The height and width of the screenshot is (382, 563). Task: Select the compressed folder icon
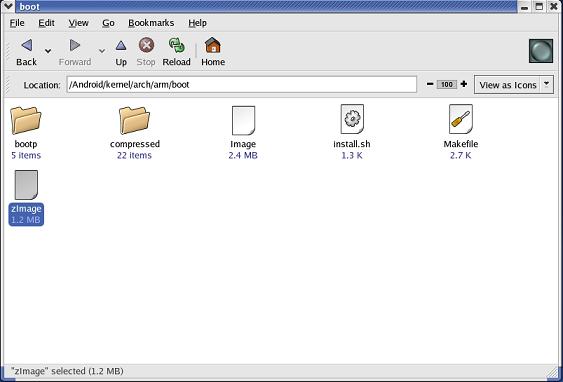pos(134,120)
